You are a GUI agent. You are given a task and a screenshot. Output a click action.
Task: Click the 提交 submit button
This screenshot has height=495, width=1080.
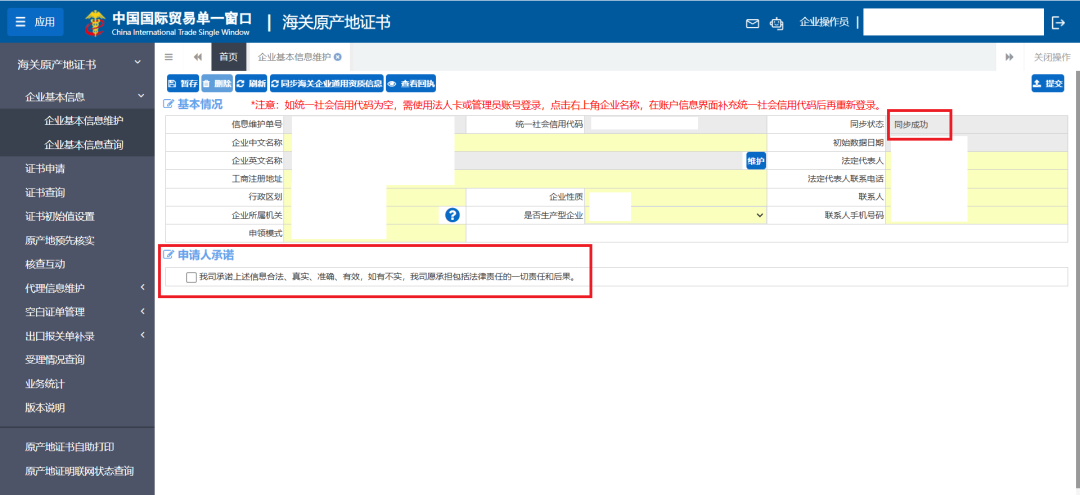[x=1048, y=83]
